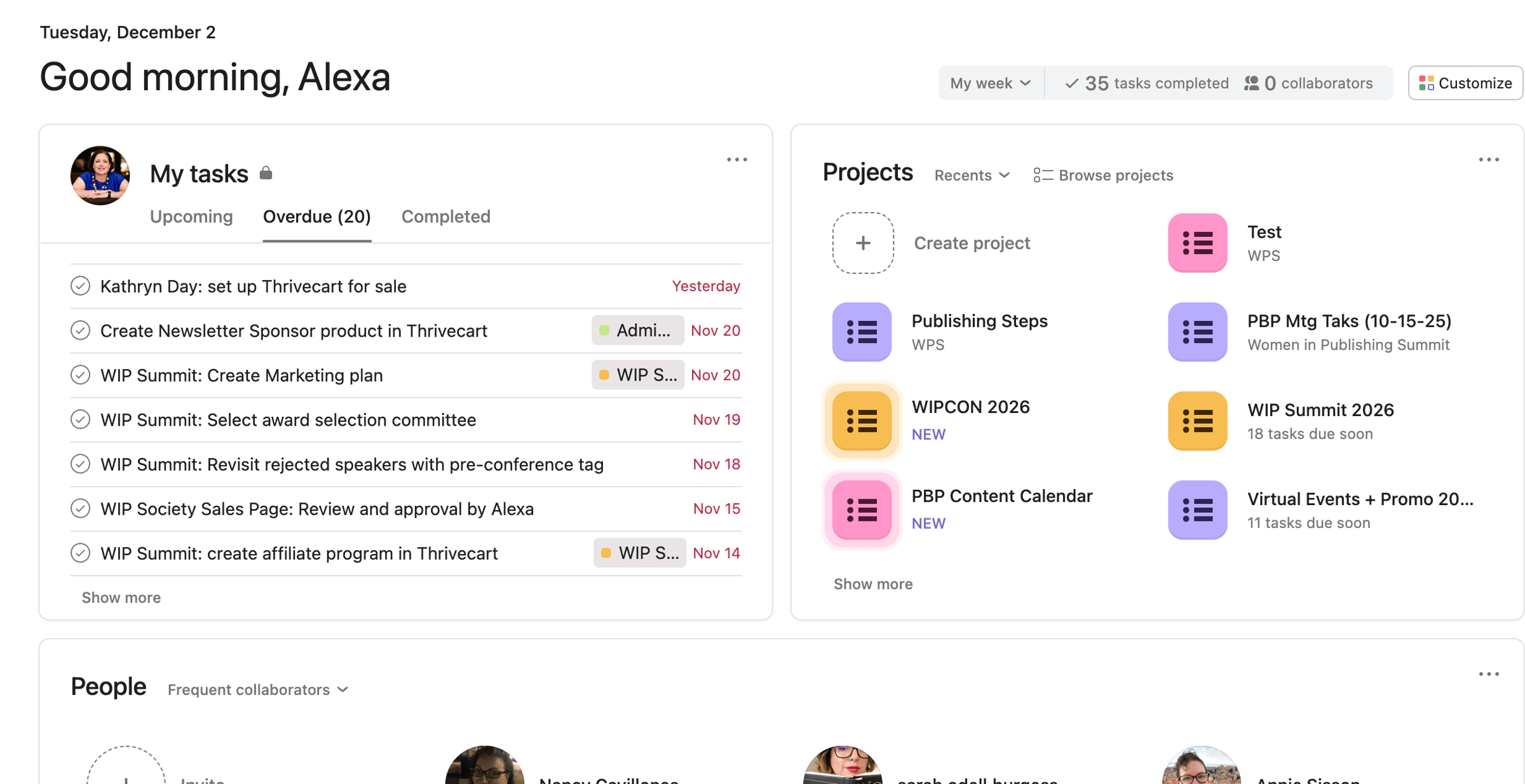Click the Virtual Events + Promo project icon
This screenshot has width=1525, height=784.
(1197, 510)
